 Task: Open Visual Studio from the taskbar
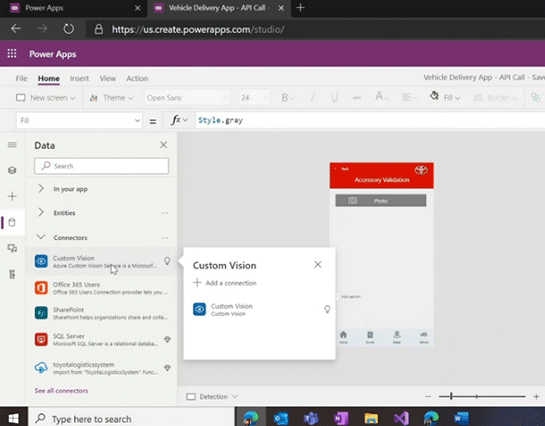coord(401,418)
